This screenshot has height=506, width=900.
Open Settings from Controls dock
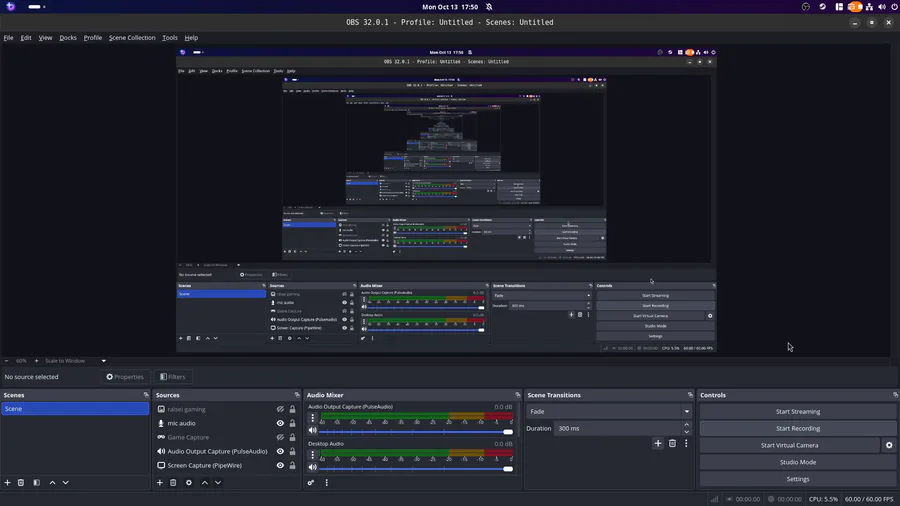click(798, 479)
